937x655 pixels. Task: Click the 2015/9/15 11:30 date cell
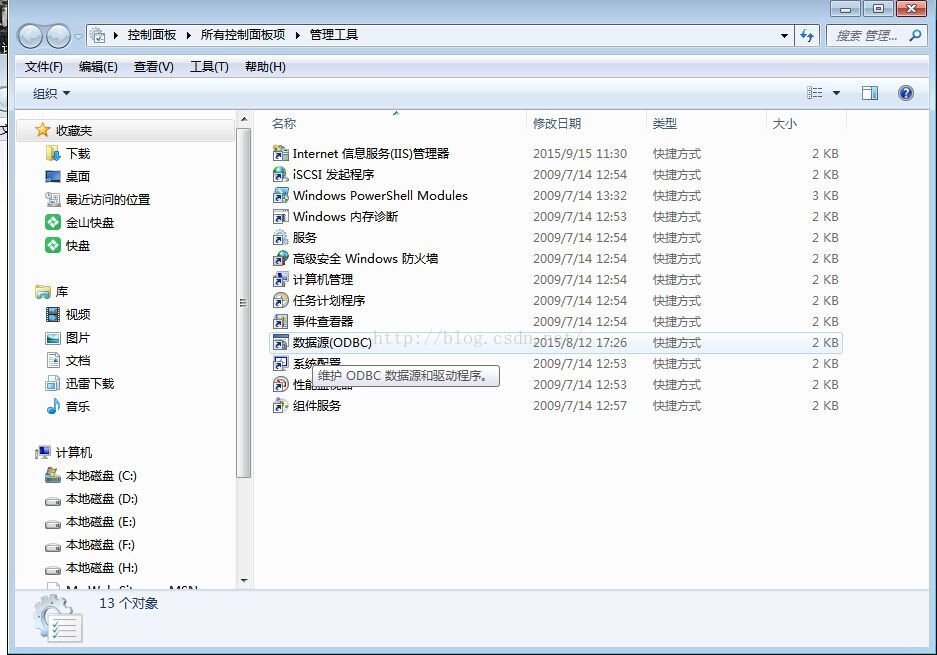coord(580,154)
